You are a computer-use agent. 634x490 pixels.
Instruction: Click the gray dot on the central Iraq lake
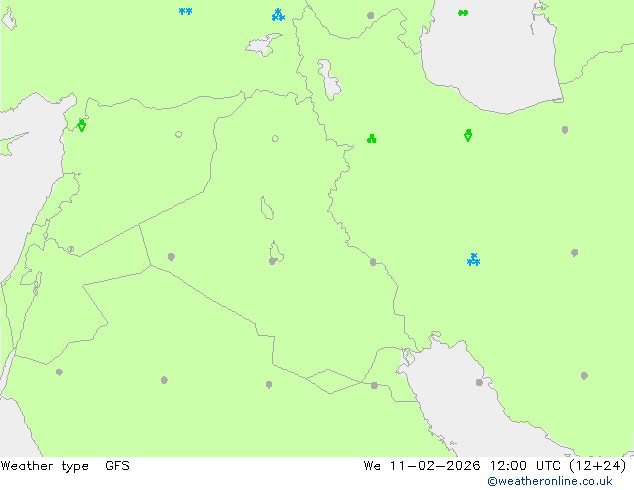[273, 261]
